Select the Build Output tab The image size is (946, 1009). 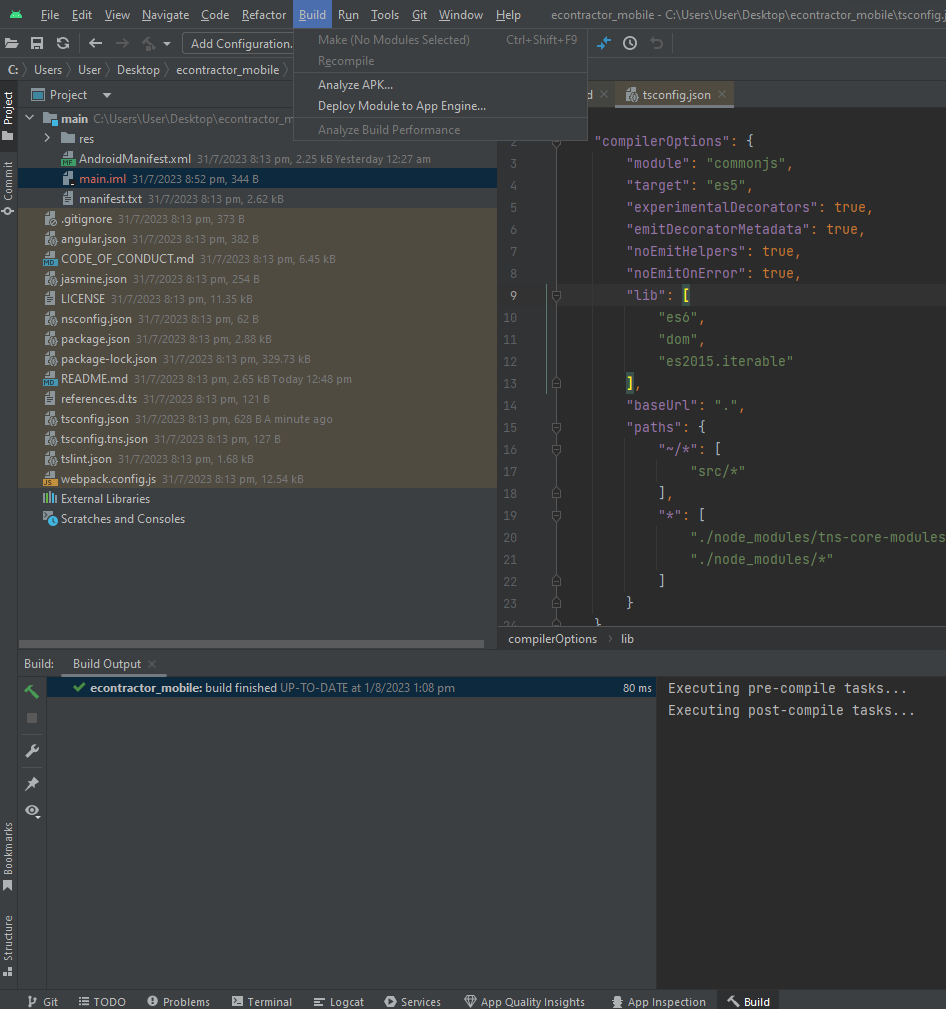[107, 663]
